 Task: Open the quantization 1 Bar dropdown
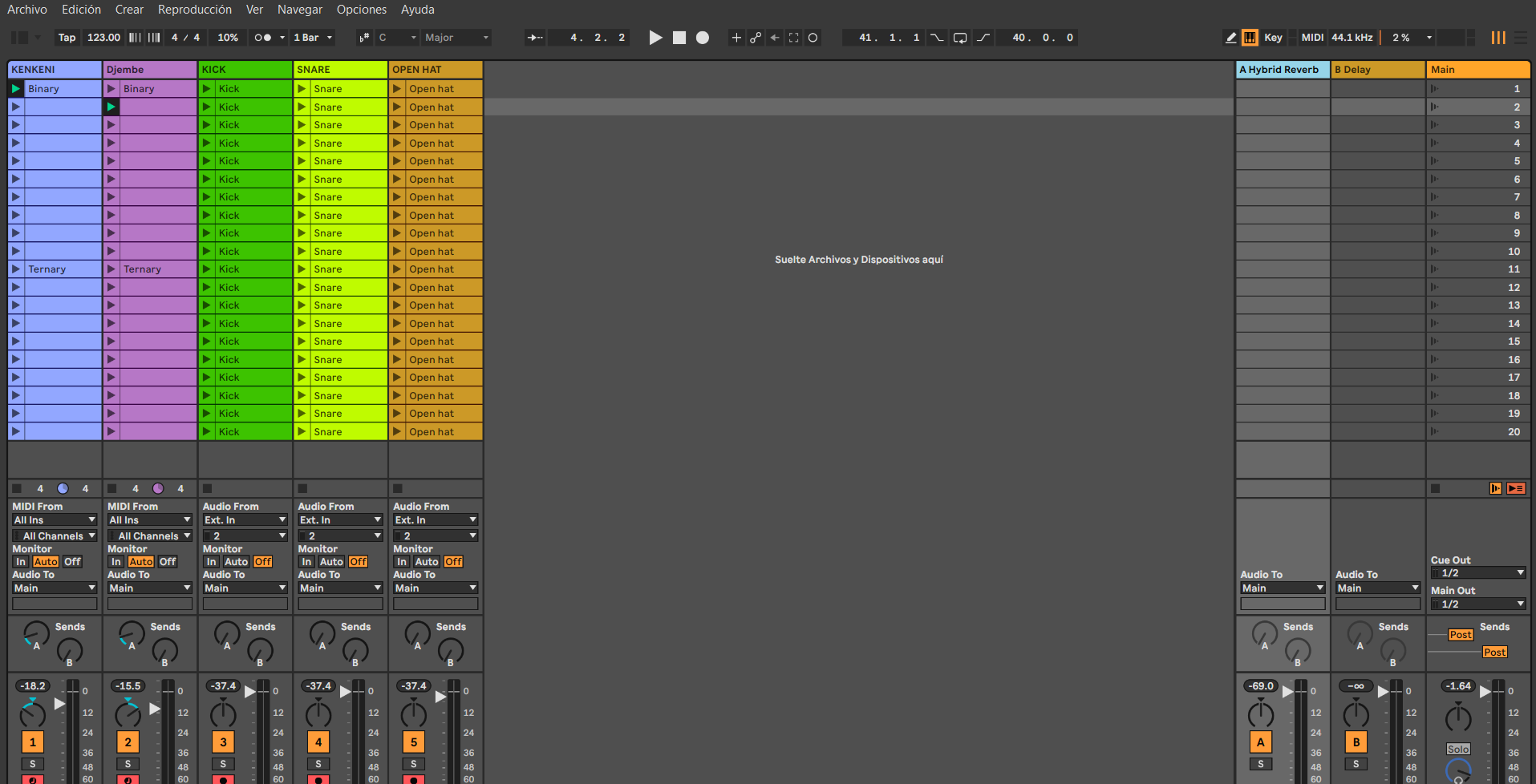point(313,38)
